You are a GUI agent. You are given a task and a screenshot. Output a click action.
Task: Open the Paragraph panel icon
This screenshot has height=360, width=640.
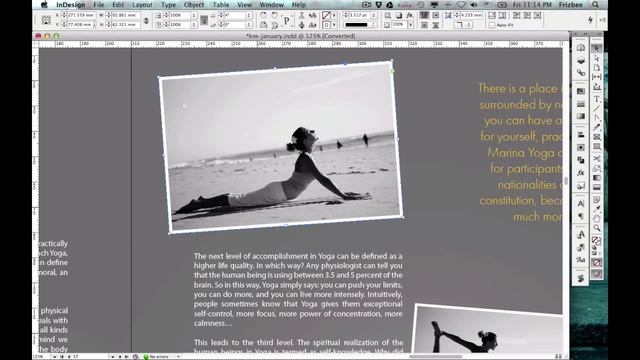point(581,216)
